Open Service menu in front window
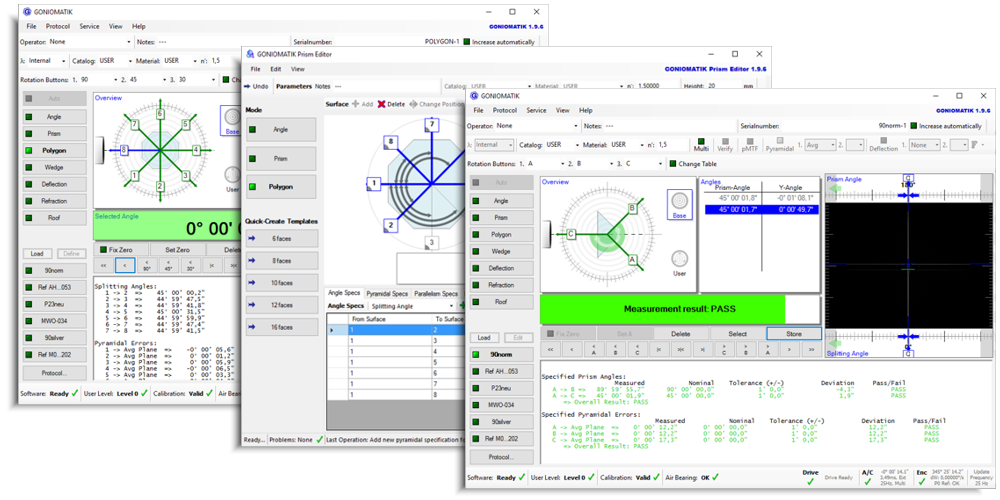 click(x=536, y=110)
